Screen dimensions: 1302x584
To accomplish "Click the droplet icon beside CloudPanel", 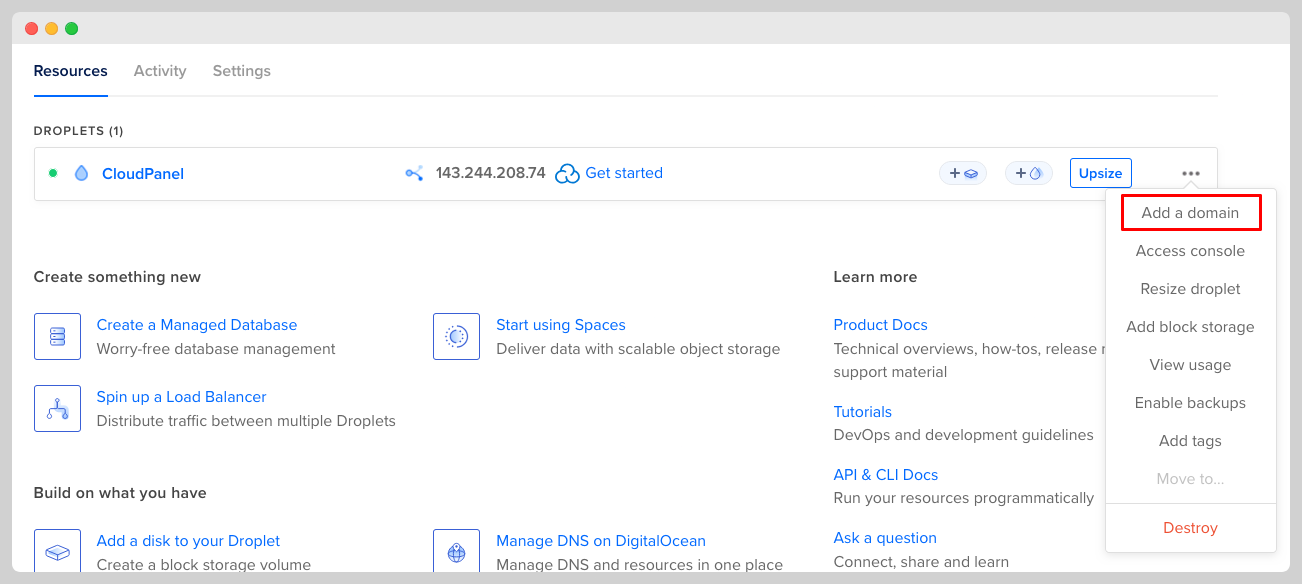I will pos(81,173).
